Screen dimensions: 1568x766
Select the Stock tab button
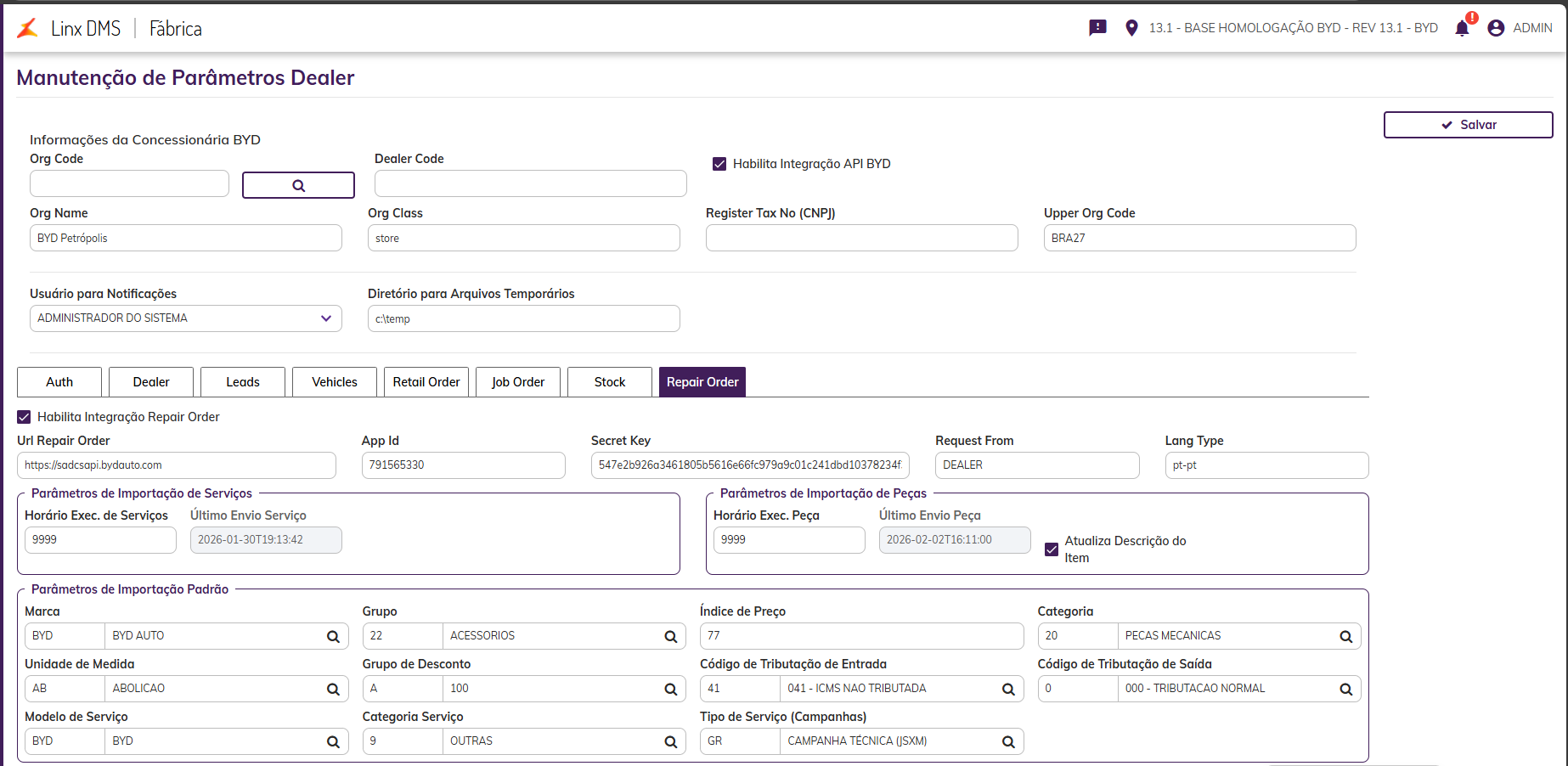click(x=610, y=382)
